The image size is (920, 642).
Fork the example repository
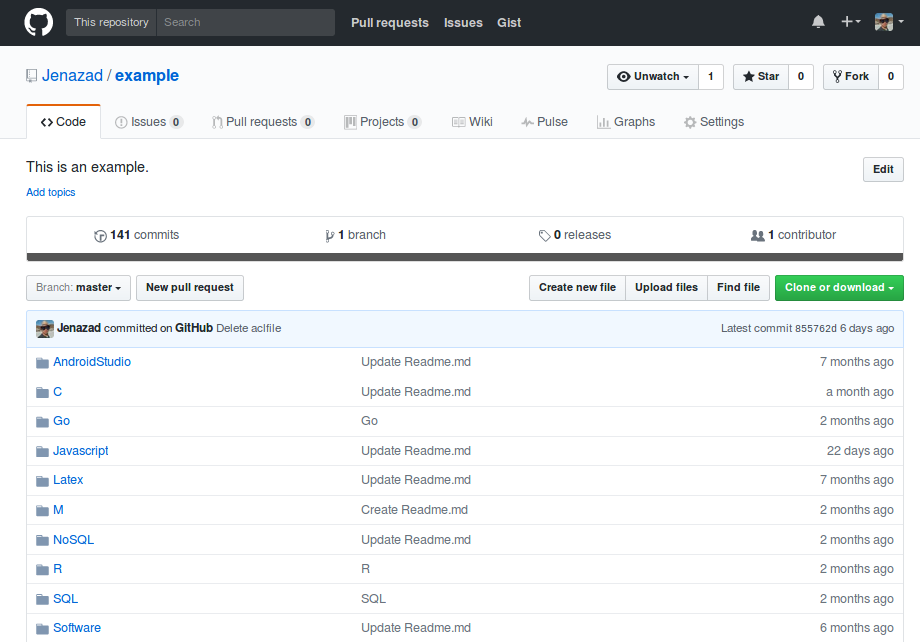[851, 76]
